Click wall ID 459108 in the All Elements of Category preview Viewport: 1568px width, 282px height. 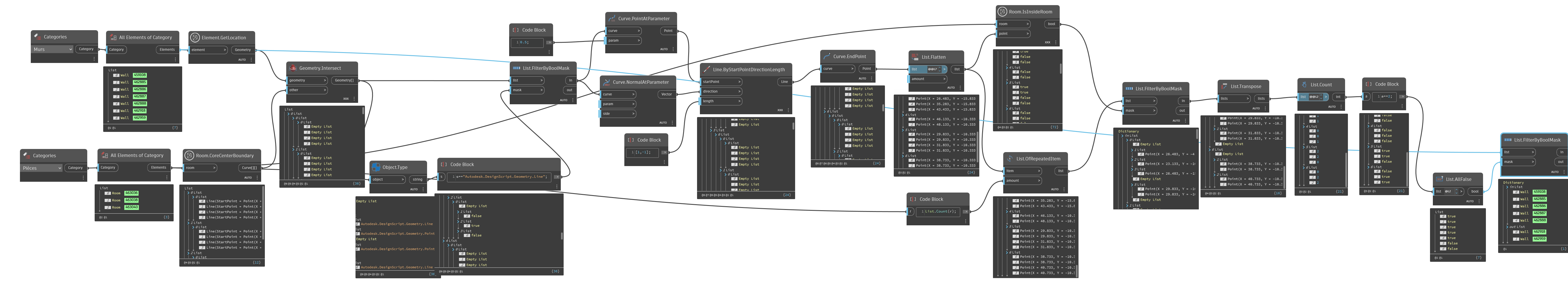140,75
